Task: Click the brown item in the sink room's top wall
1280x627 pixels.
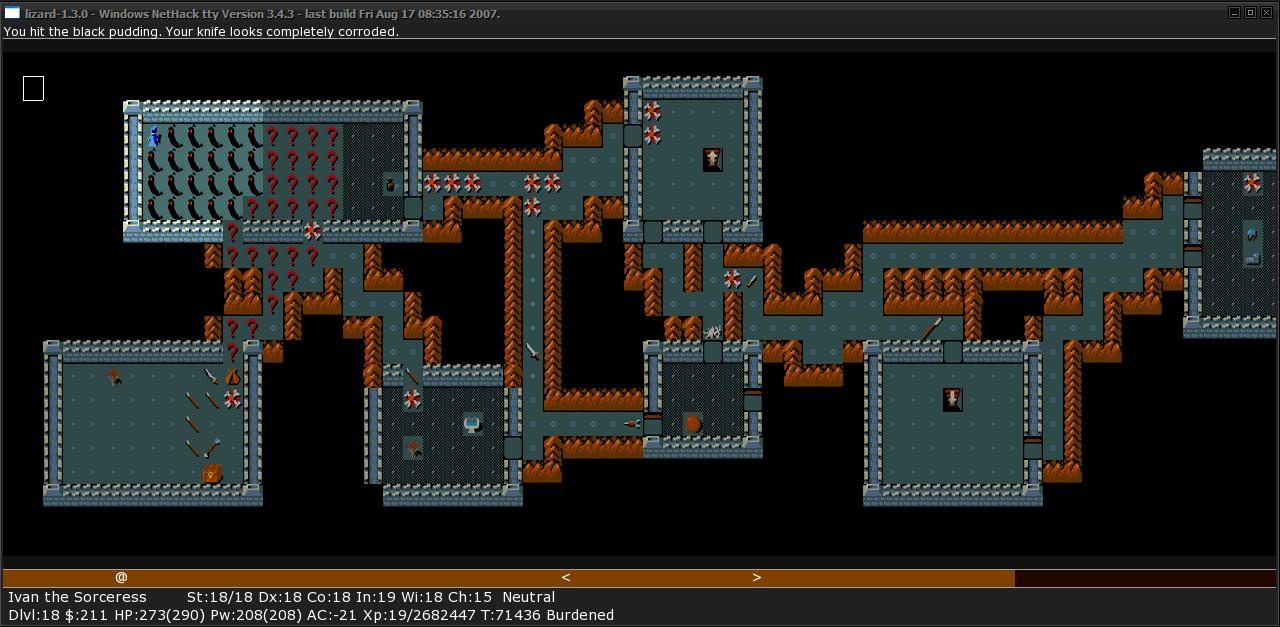Action: pyautogui.click(x=412, y=376)
